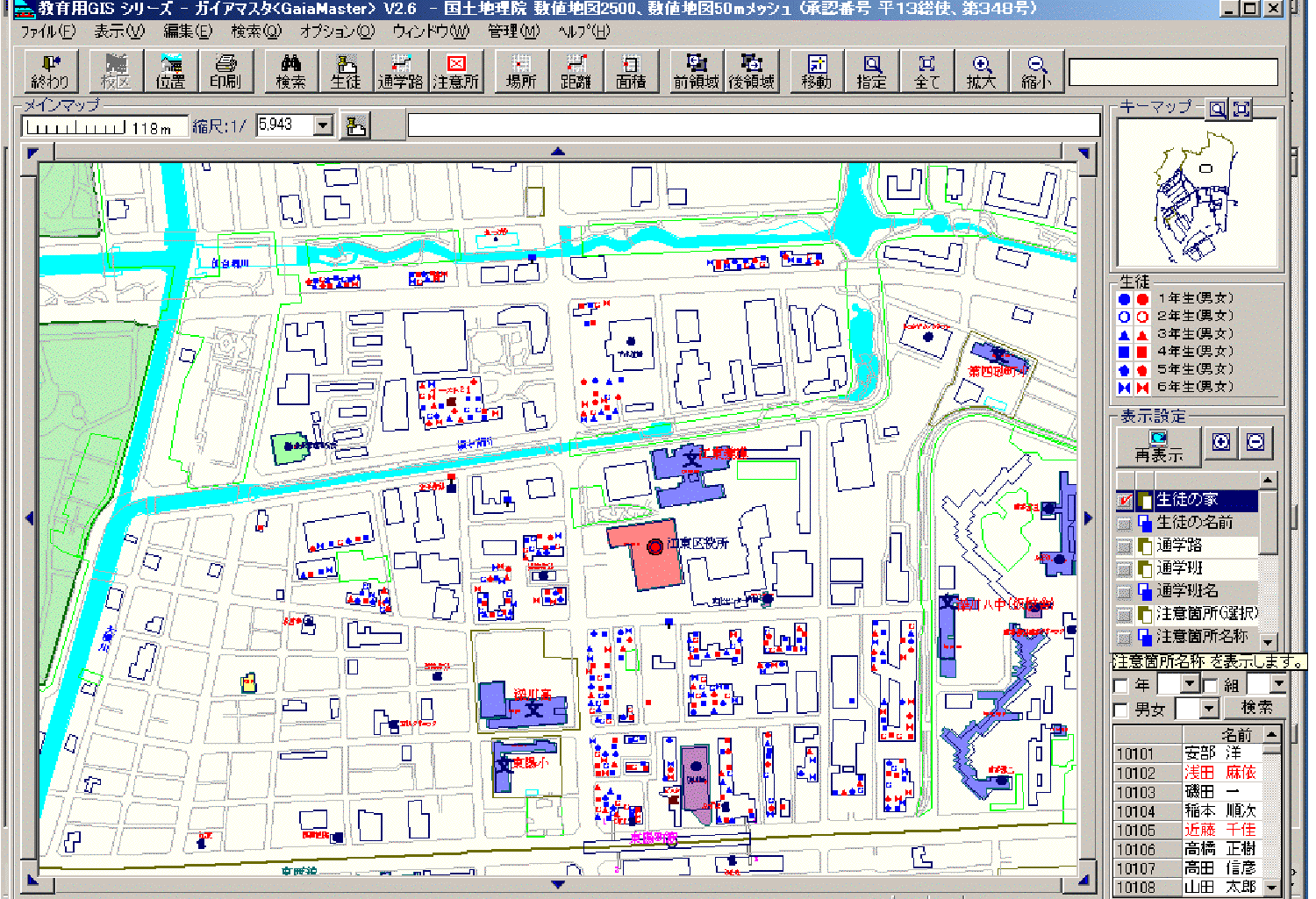The height and width of the screenshot is (899, 1316).
Task: Click the 検索 button under filters
Action: point(1255,708)
